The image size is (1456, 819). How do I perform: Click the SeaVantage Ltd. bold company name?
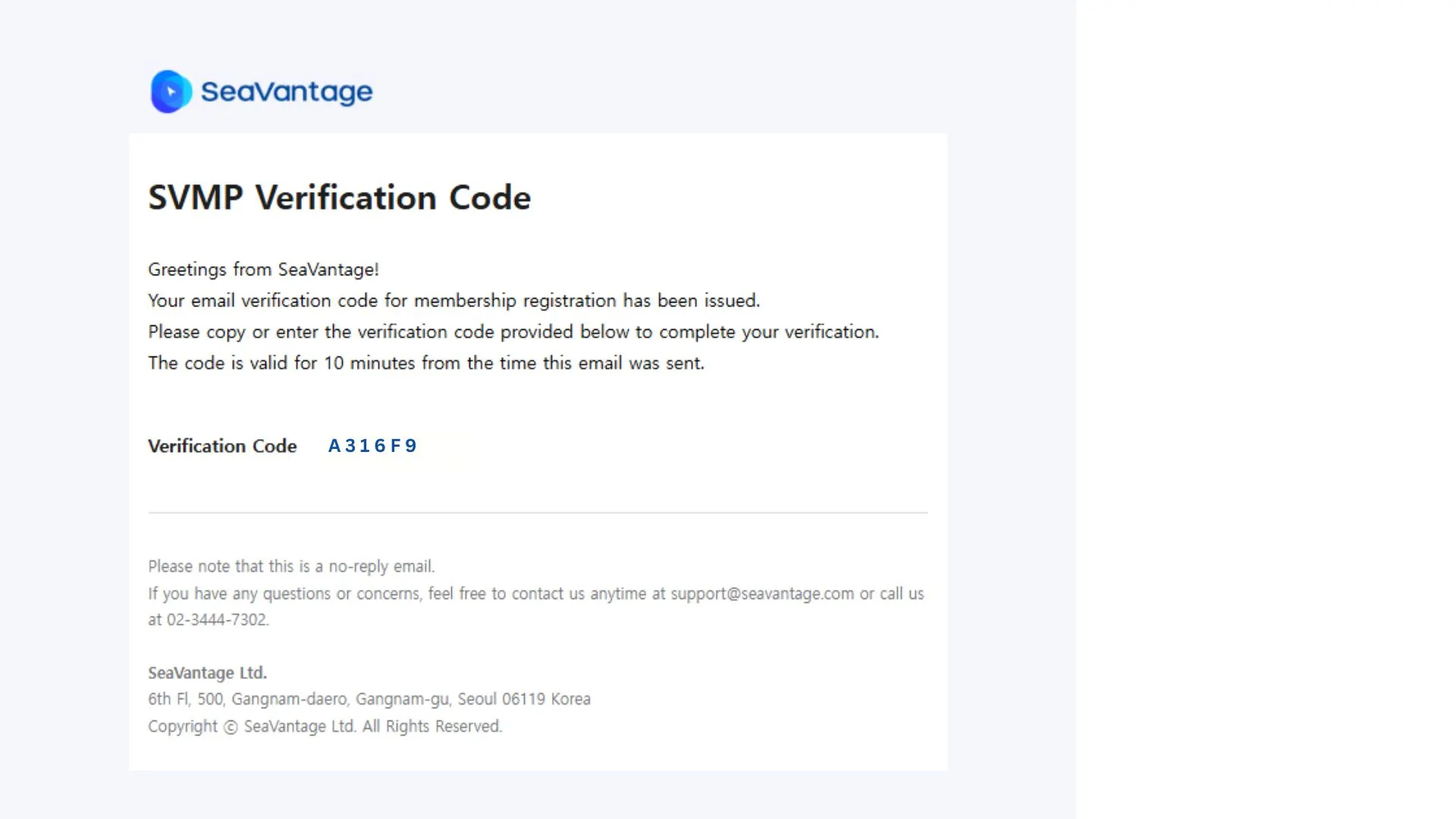tap(207, 673)
